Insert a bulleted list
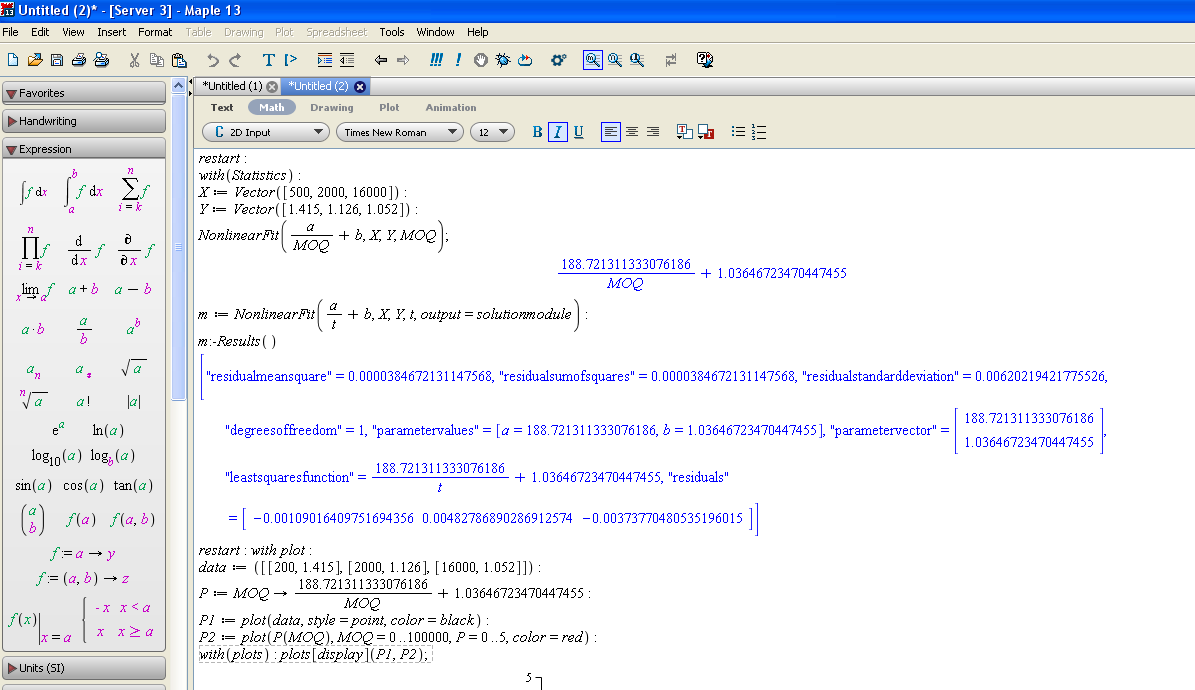 point(738,132)
